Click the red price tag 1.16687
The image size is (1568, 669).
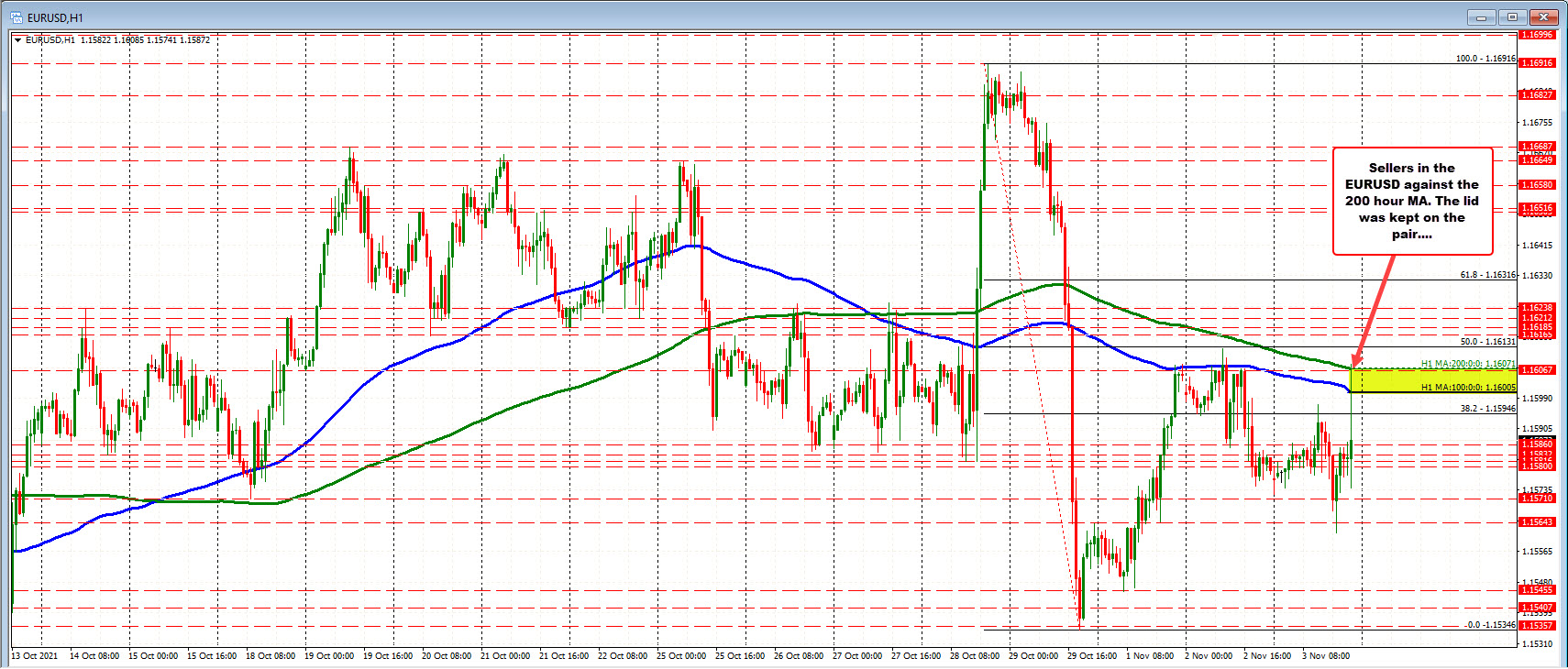point(1538,147)
